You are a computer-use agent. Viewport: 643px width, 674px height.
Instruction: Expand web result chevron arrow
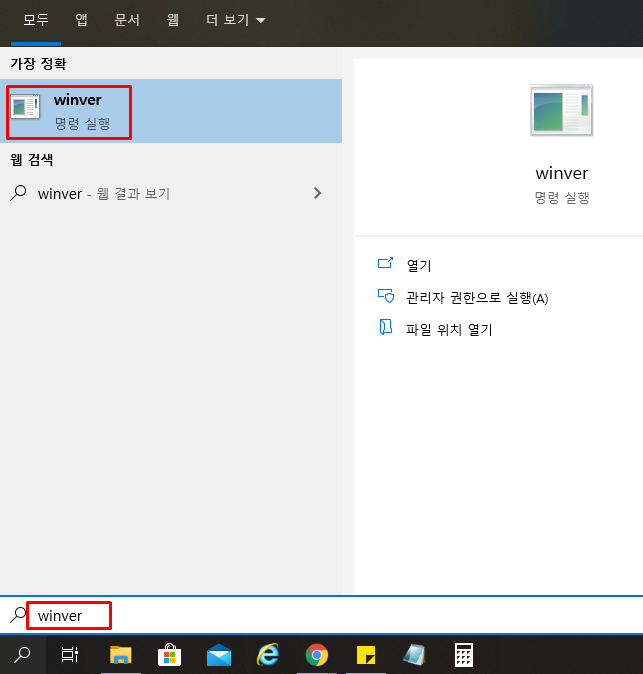pyautogui.click(x=317, y=193)
